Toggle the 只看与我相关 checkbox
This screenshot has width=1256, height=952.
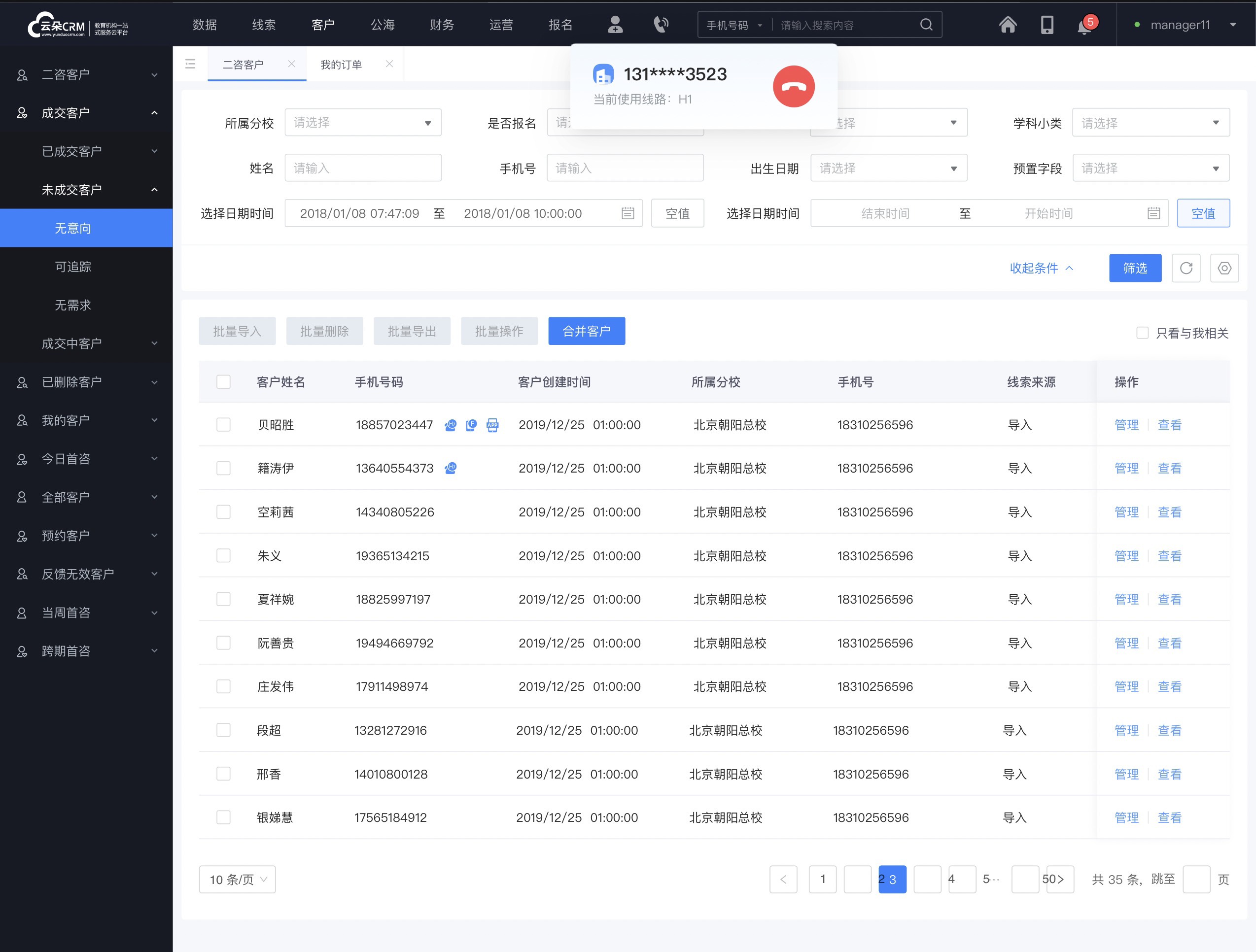[1140, 333]
